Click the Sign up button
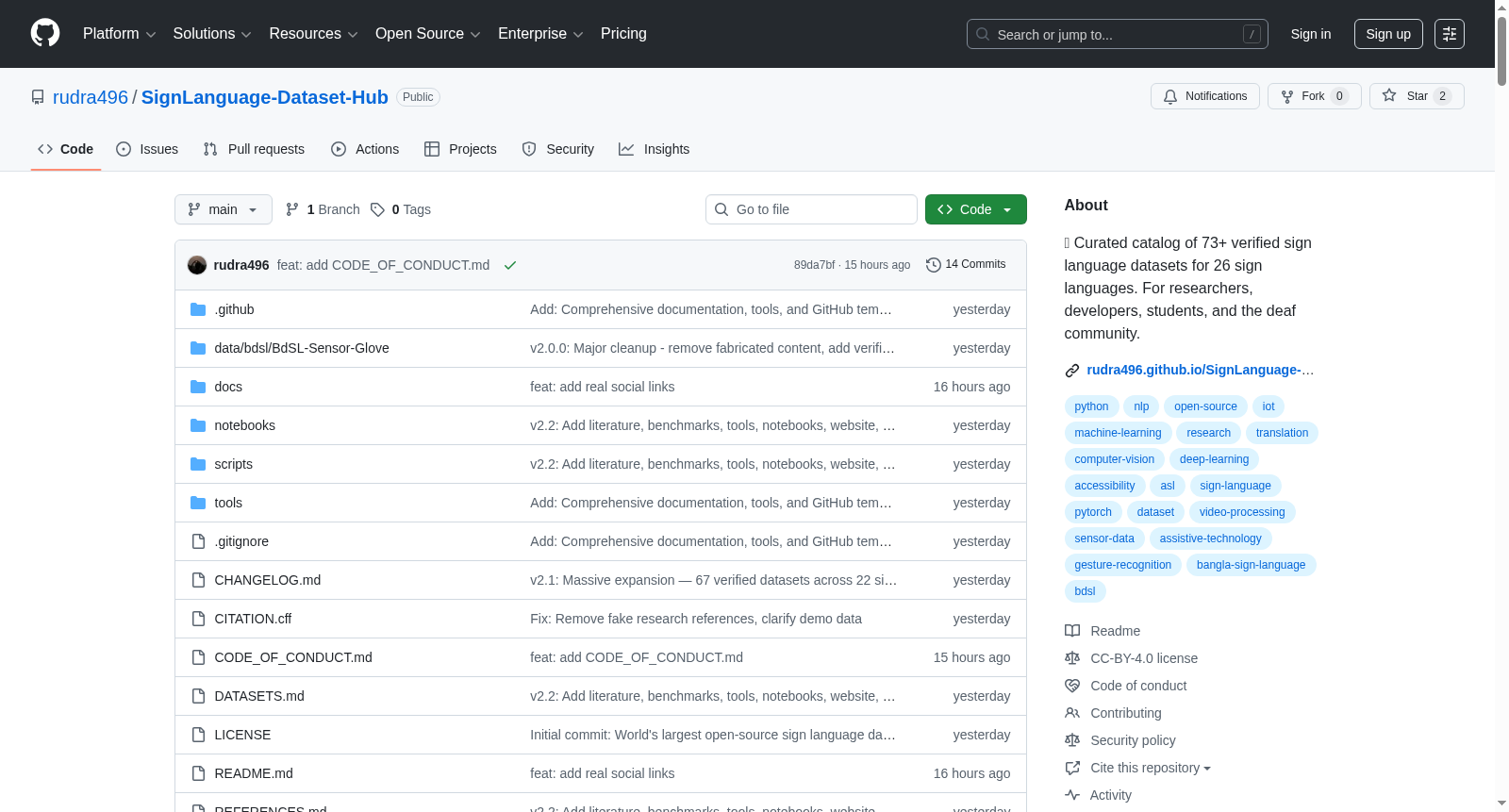Screen dimensions: 1509x812 coord(1388,34)
